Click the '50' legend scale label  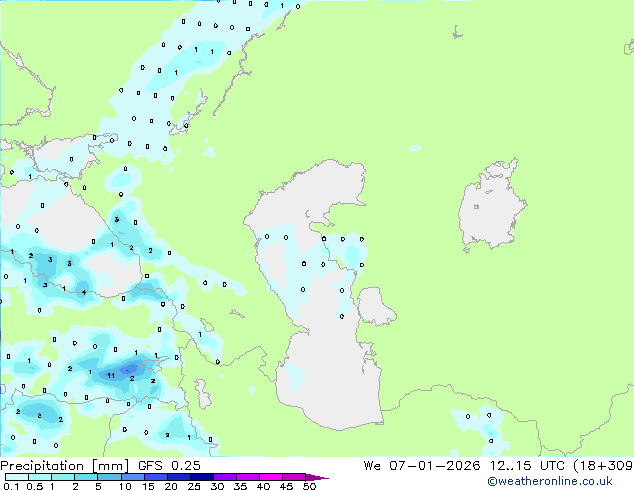click(x=309, y=486)
